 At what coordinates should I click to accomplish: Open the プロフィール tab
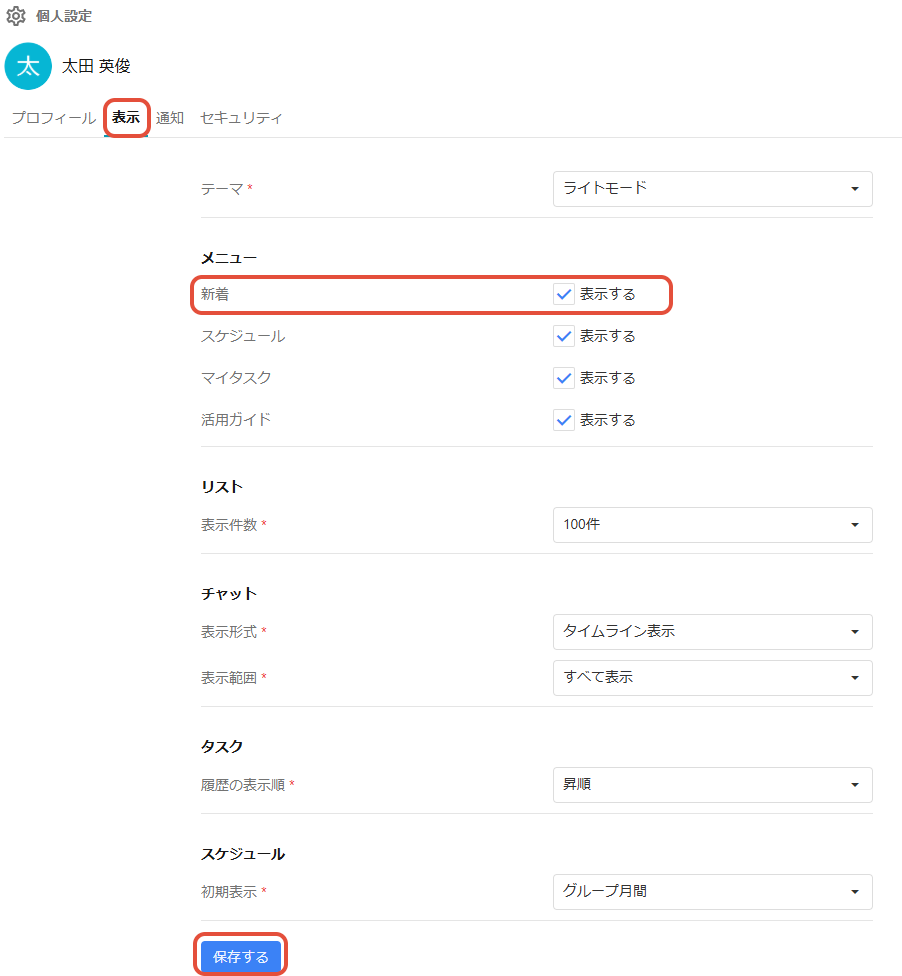pyautogui.click(x=54, y=118)
